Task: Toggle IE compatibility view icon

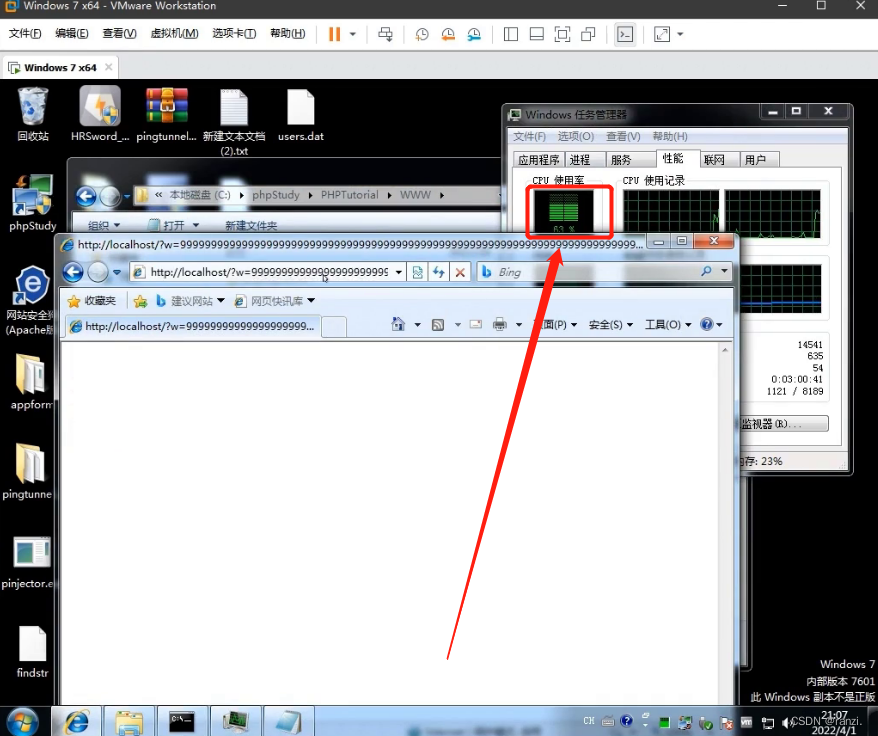Action: point(418,272)
